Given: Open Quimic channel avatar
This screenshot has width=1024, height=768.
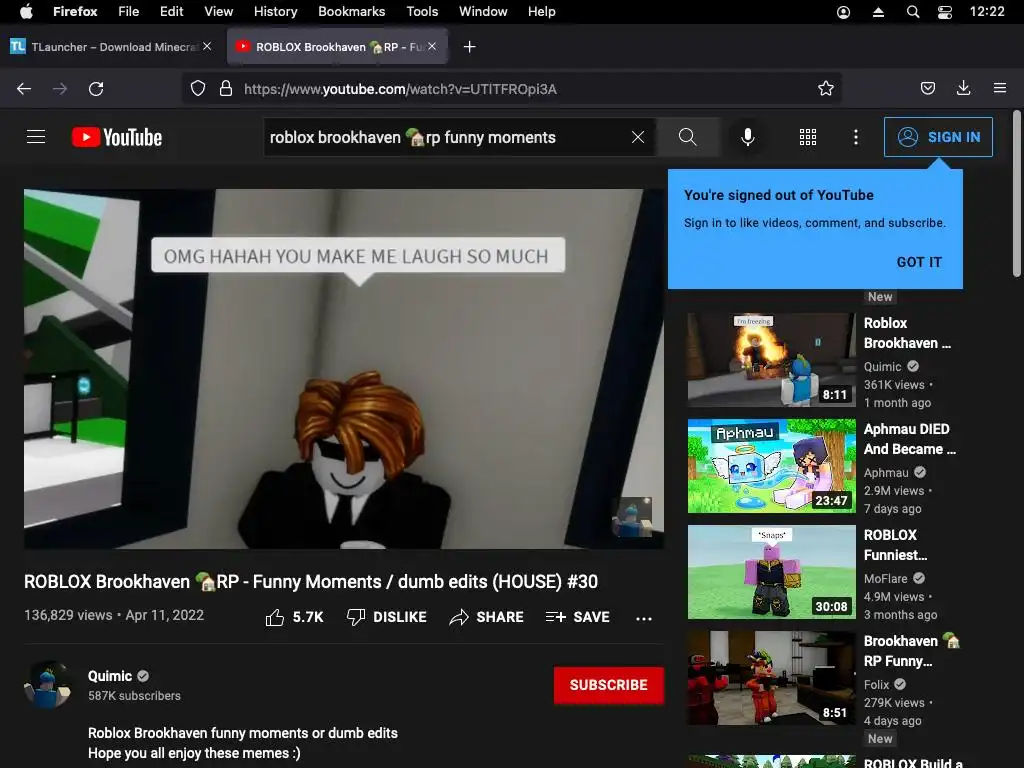Looking at the screenshot, I should (47, 684).
